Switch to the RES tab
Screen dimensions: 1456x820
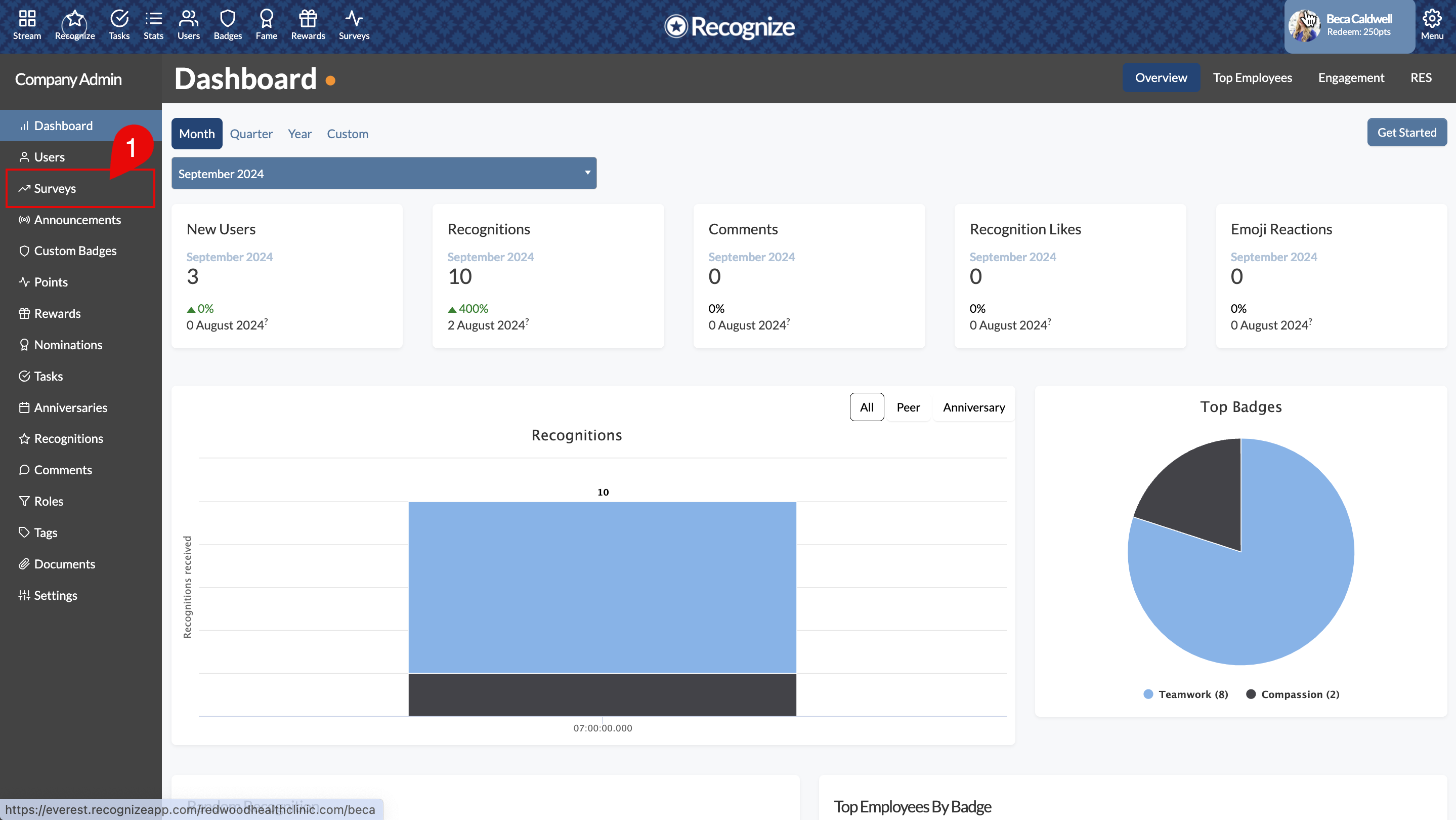[1421, 77]
